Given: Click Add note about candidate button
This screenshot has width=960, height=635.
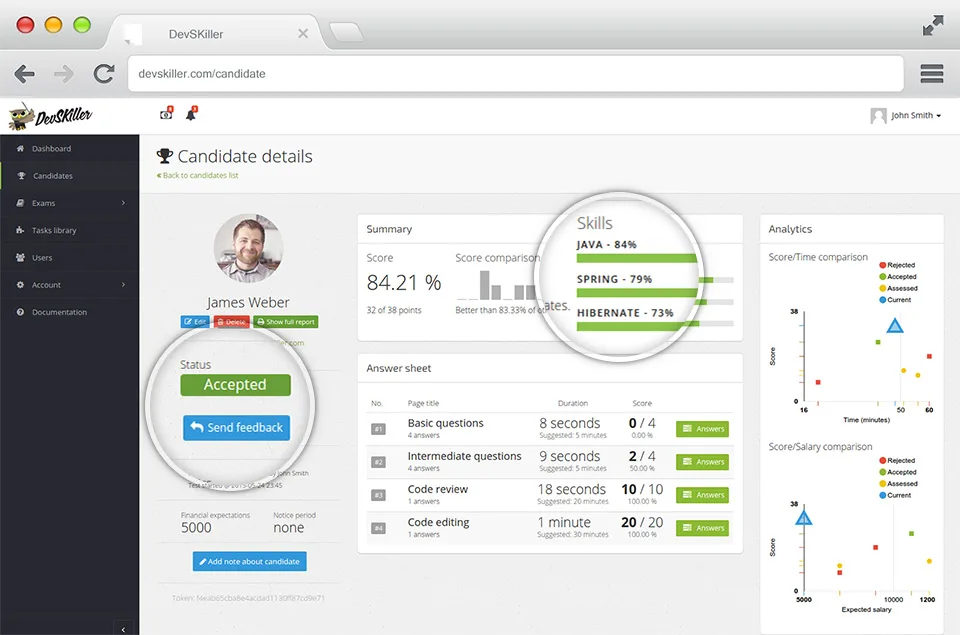Looking at the screenshot, I should point(249,562).
